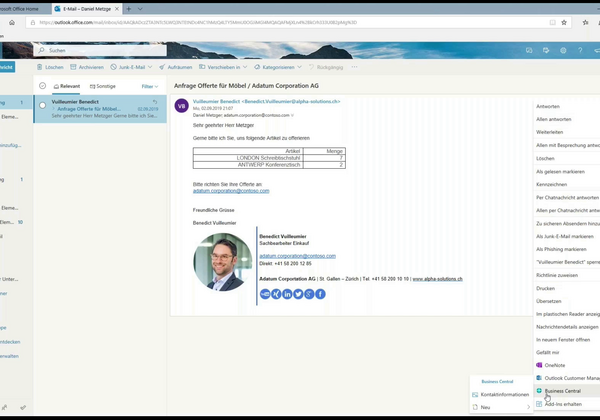Screen dimensions: 600x420
Task: Open reading view icon in address bar
Action: point(552,23)
